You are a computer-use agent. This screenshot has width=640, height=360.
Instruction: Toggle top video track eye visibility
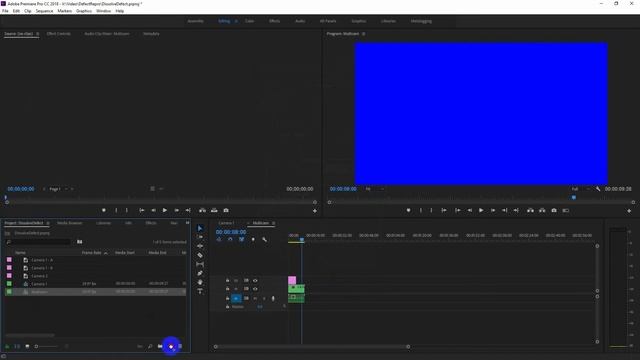(255, 281)
